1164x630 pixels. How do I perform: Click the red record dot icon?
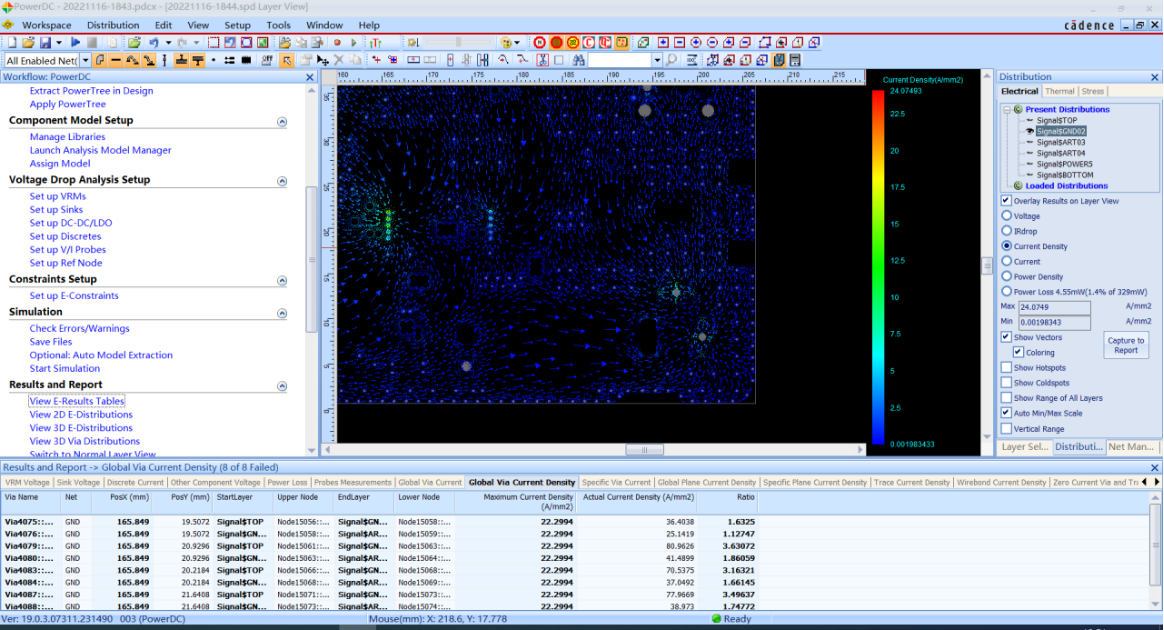(x=337, y=42)
